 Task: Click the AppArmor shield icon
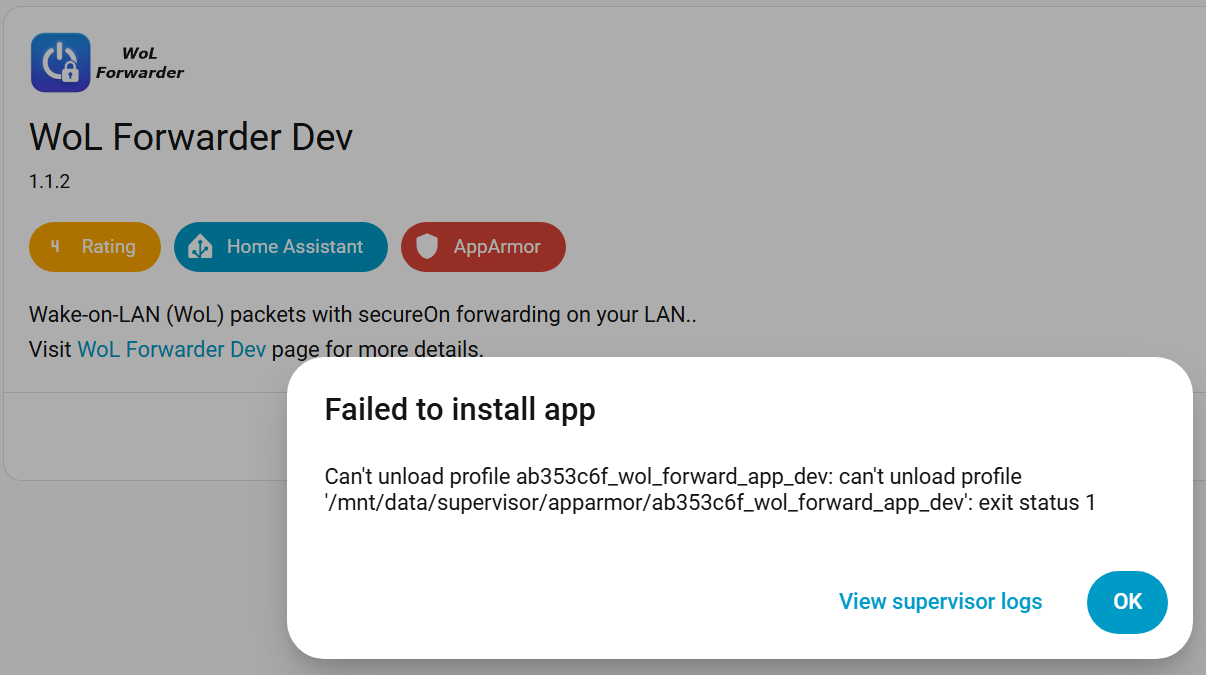[x=427, y=247]
